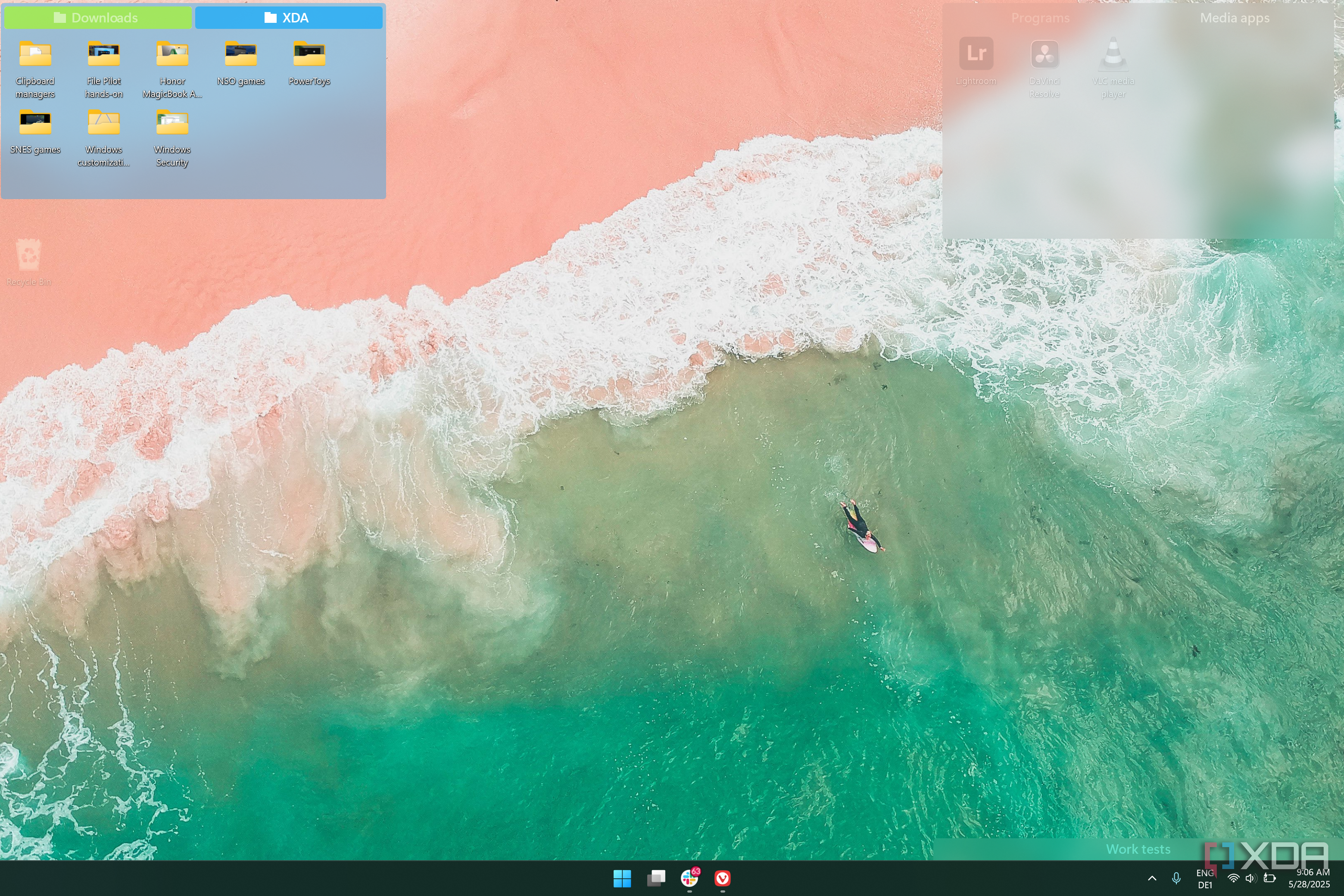Open the NSO games folder
This screenshot has height=896, width=1344.
click(241, 63)
